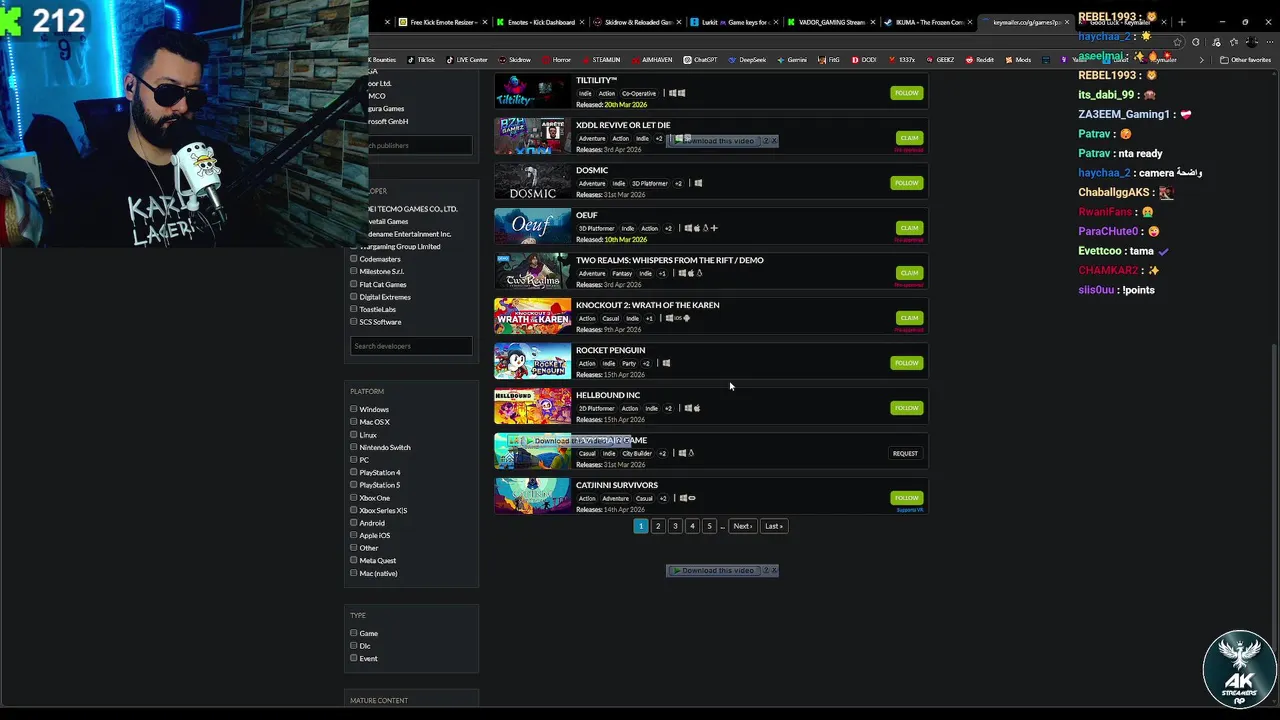The width and height of the screenshot is (1280, 720).
Task: Open Knockout 2: Wrath of the Karen thumbnail
Action: [x=533, y=317]
